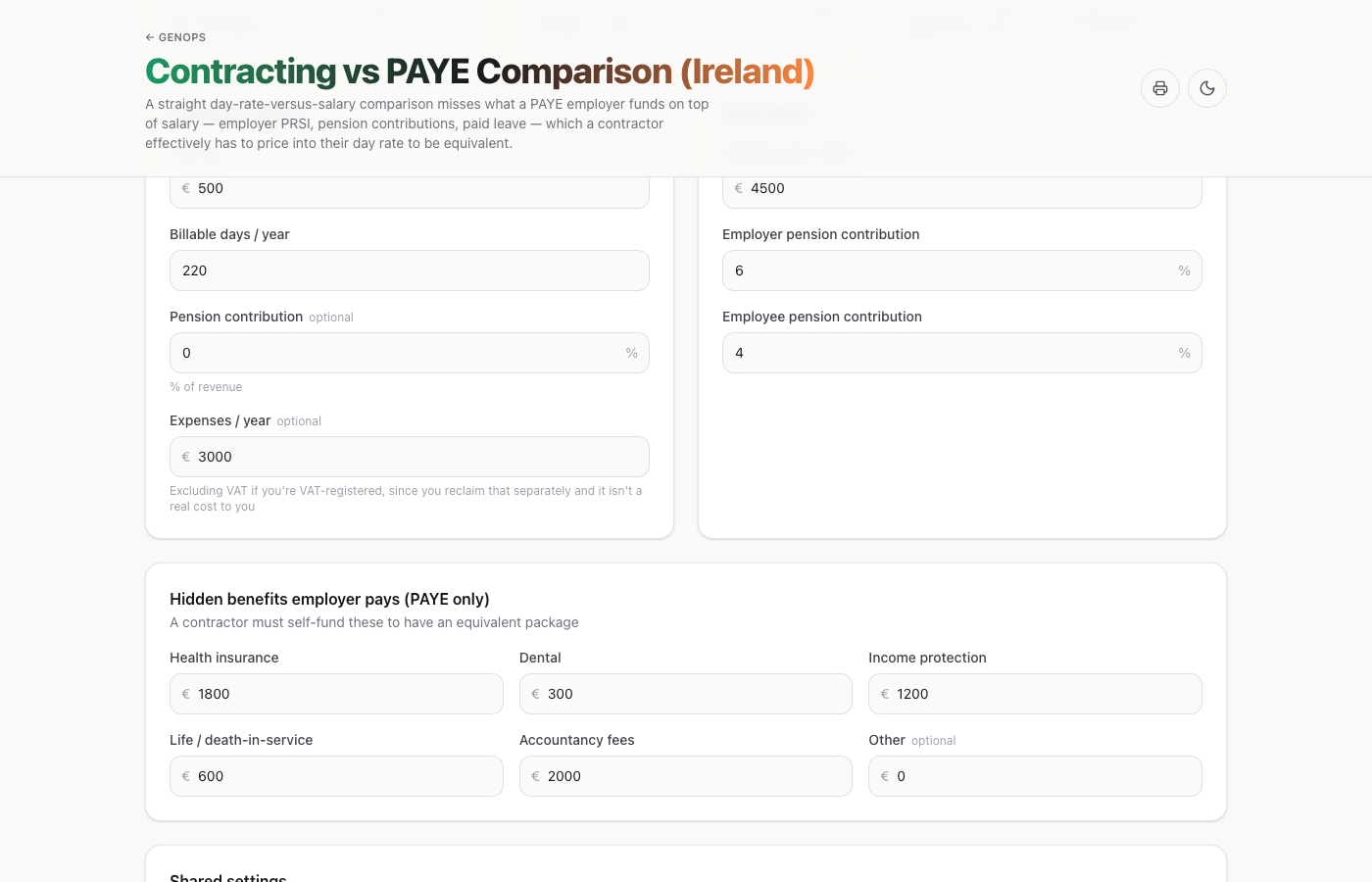Click the Hidden benefits employer pays heading
This screenshot has width=1372, height=882.
pos(329,599)
